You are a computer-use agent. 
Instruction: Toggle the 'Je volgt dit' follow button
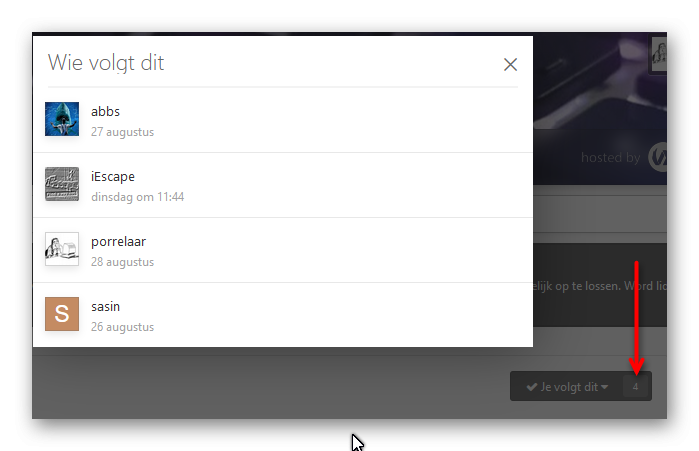(x=567, y=386)
